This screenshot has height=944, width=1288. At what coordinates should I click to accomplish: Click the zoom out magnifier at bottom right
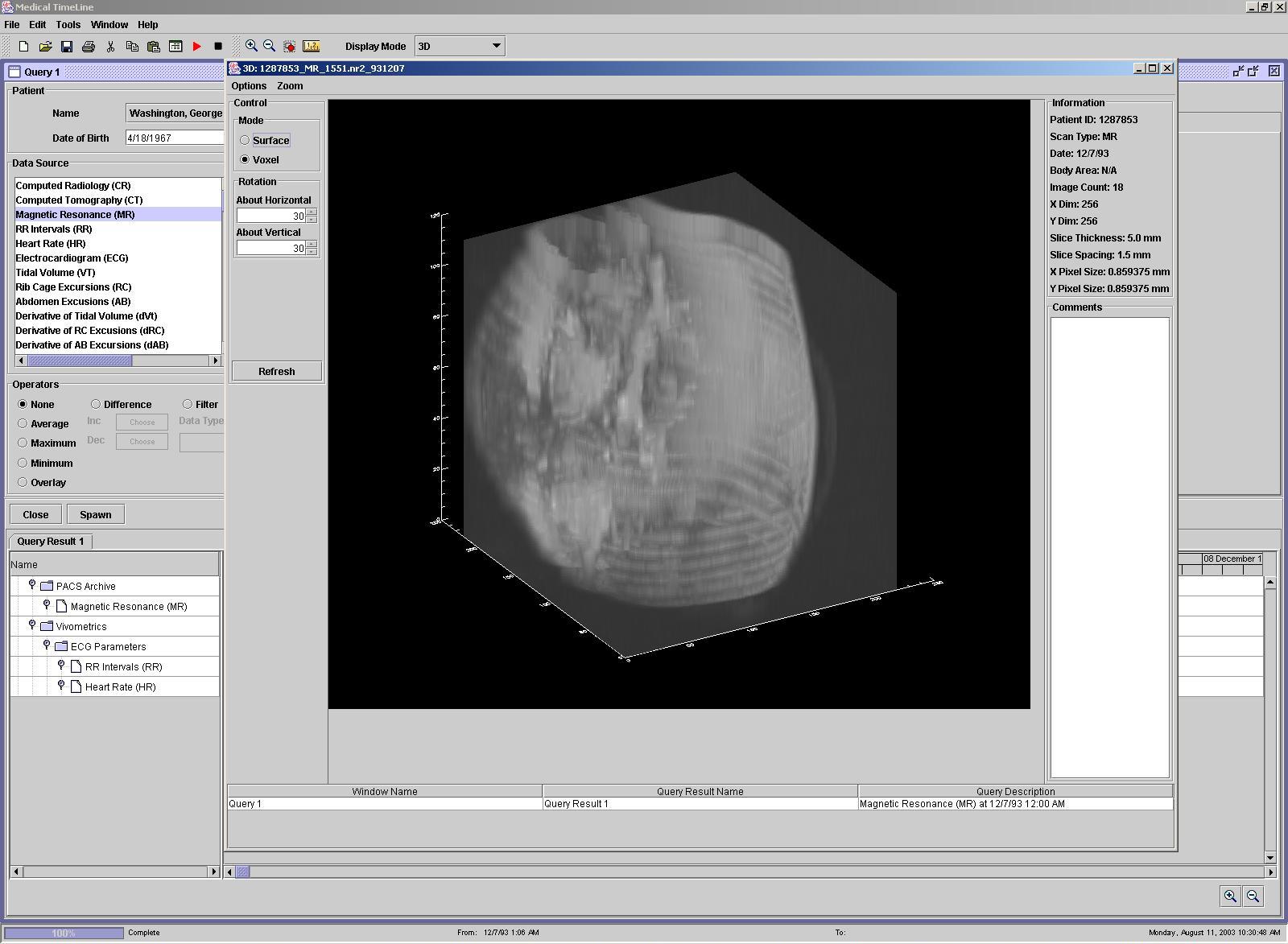(x=1253, y=896)
